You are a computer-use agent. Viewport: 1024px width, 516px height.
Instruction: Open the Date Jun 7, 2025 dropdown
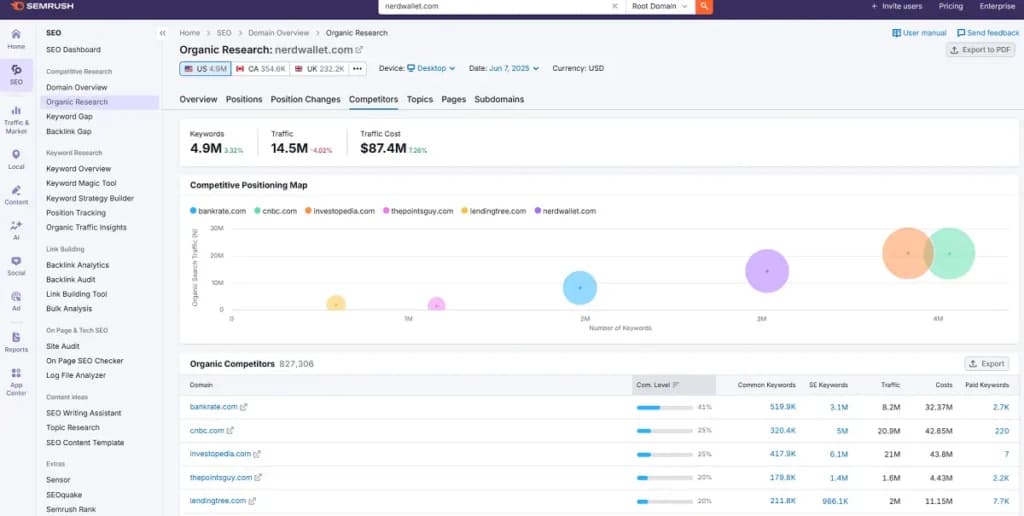pyautogui.click(x=513, y=68)
